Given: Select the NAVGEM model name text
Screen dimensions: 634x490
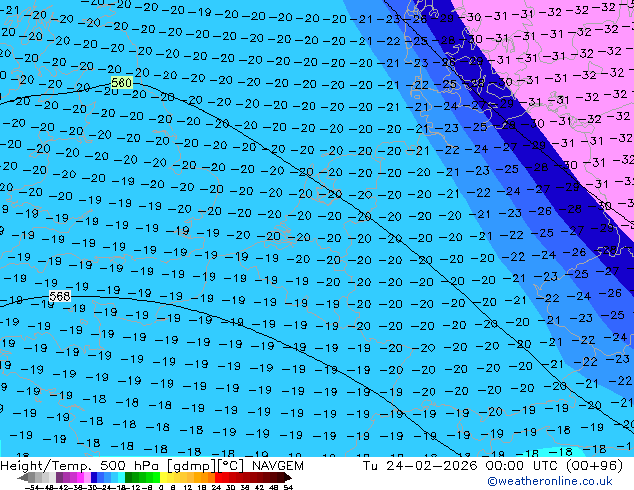Looking at the screenshot, I should [277, 466].
